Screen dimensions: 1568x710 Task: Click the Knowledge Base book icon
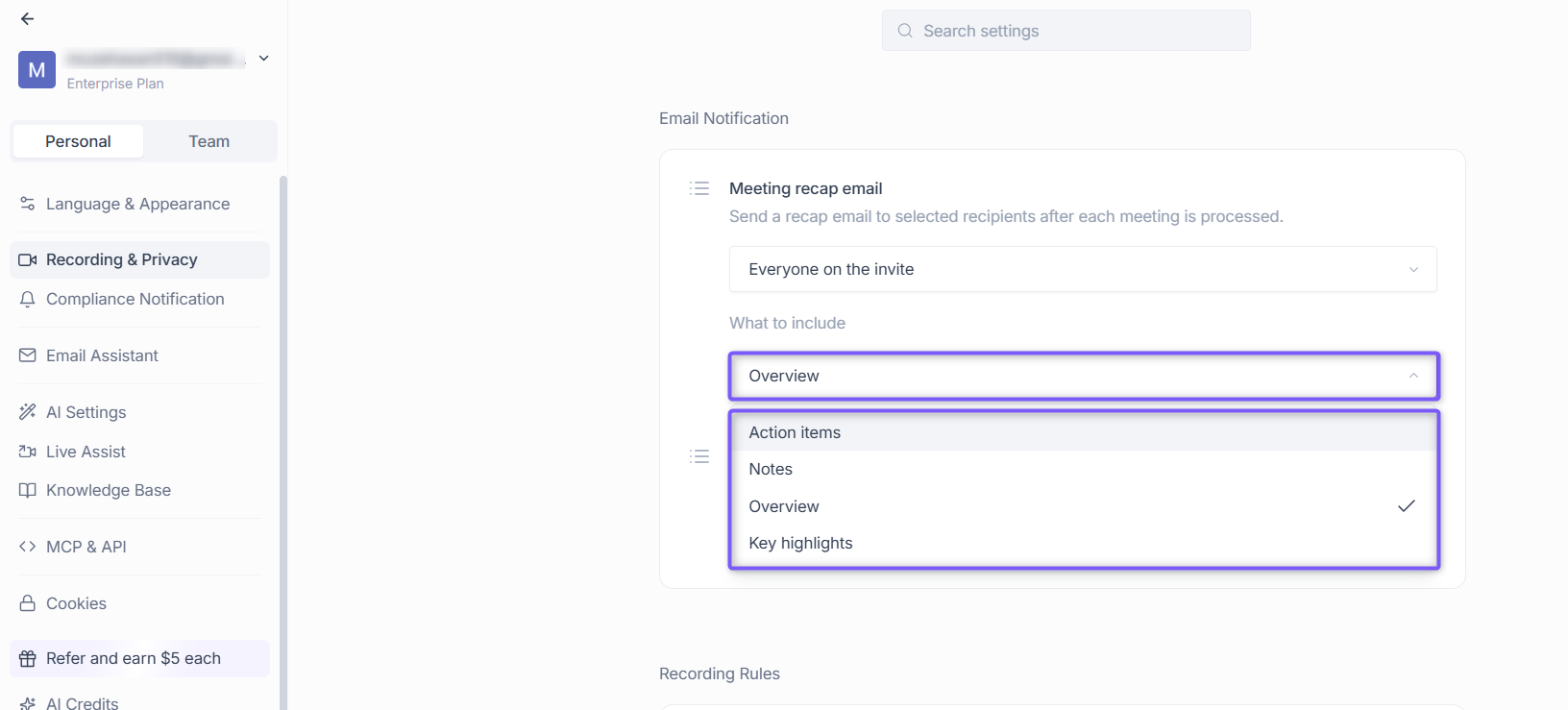pyautogui.click(x=28, y=490)
